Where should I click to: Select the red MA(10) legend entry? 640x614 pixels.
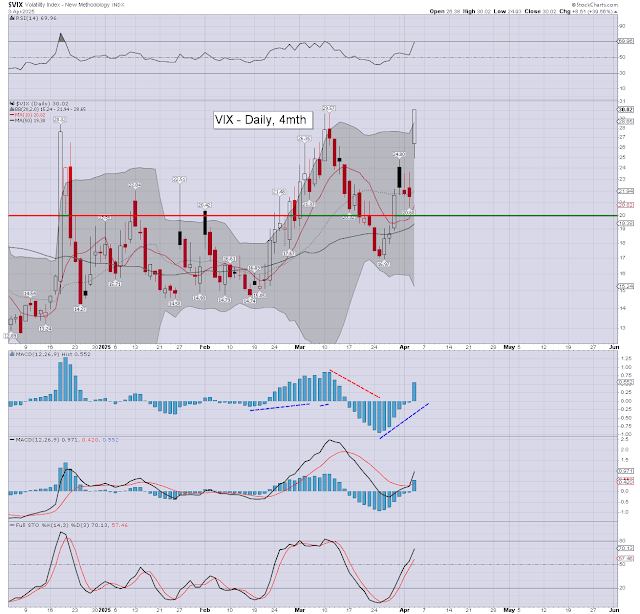(28, 115)
